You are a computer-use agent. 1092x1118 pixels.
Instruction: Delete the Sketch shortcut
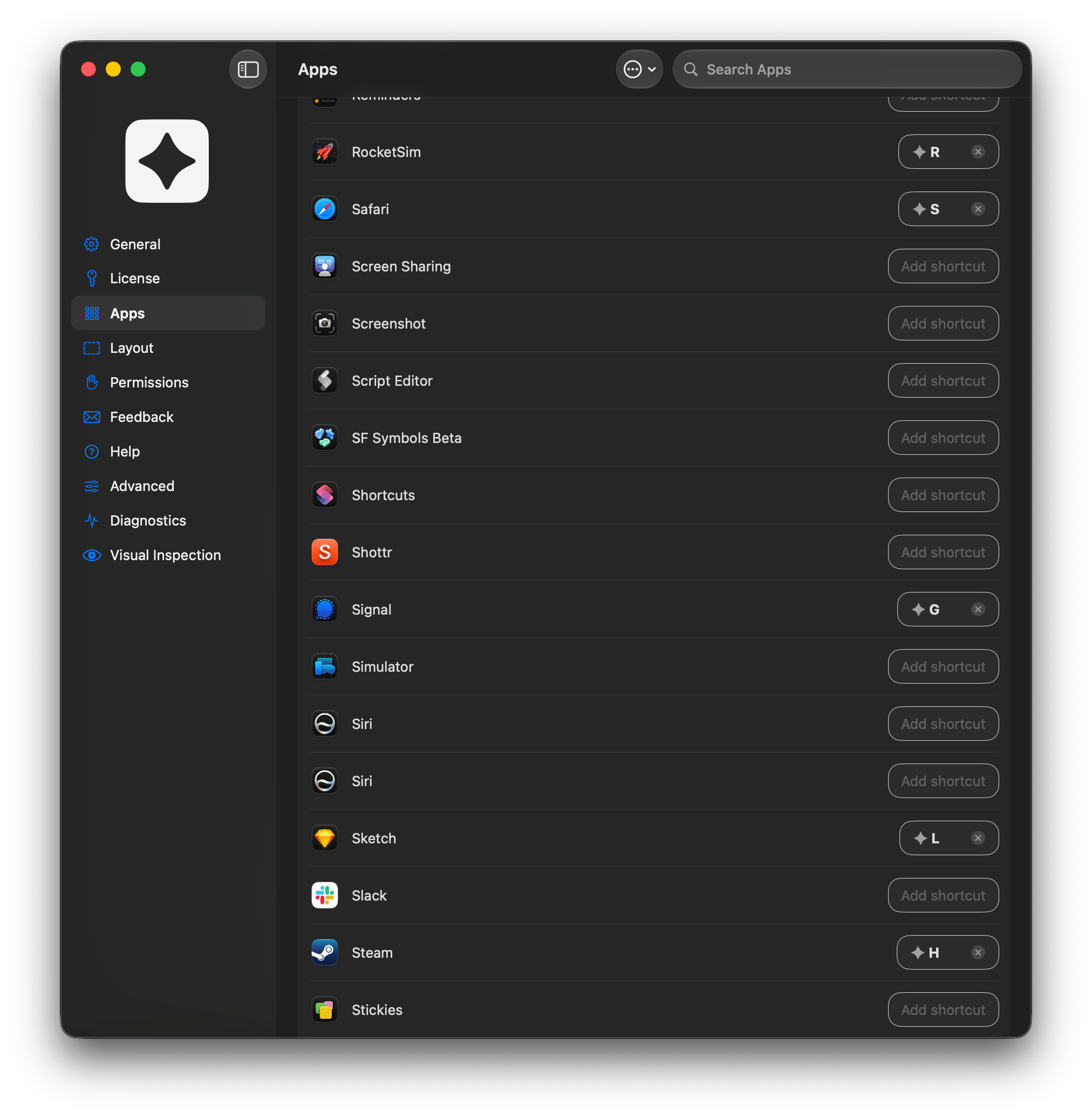978,838
